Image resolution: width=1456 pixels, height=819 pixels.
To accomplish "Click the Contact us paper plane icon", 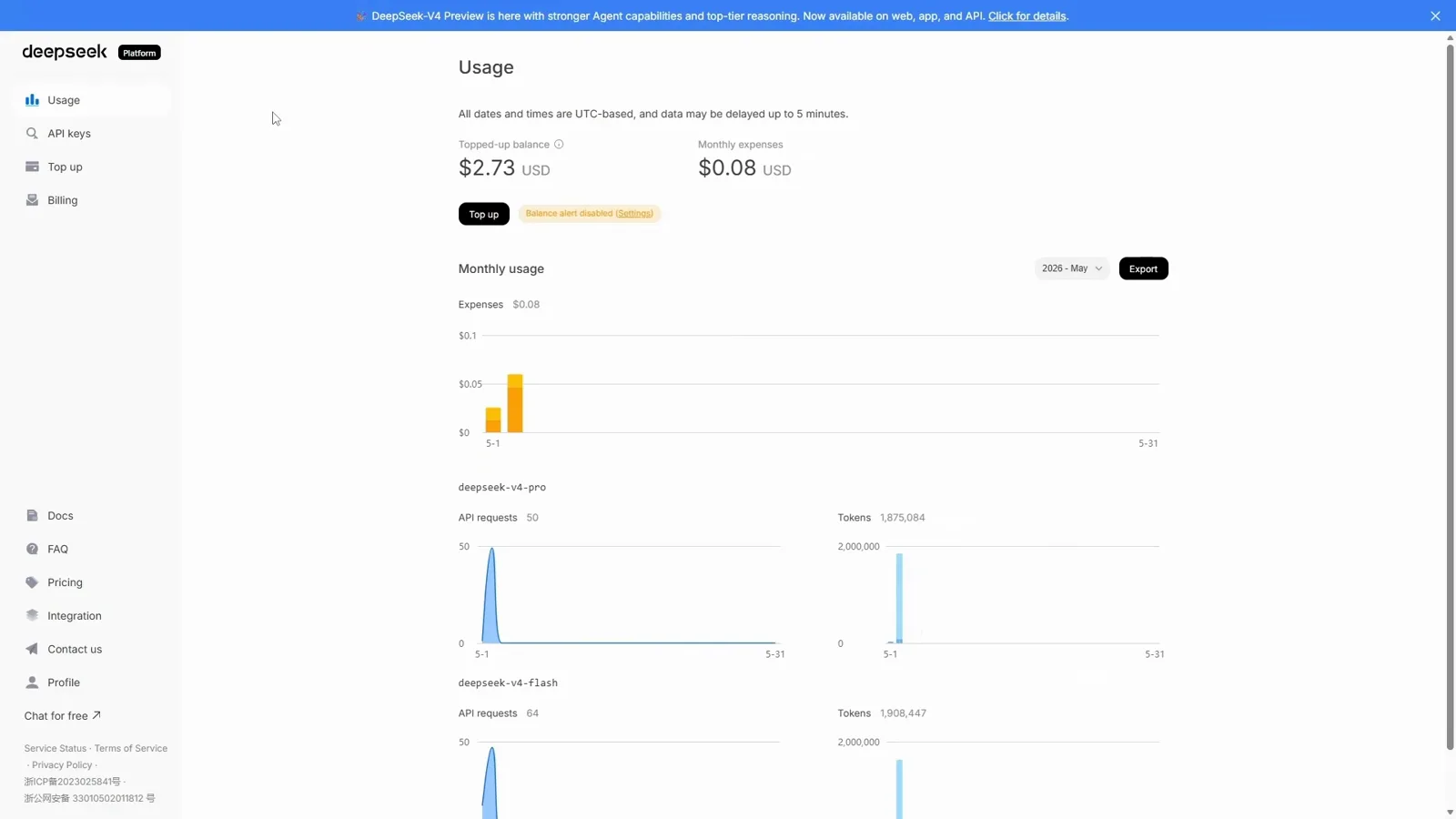I will click(32, 649).
